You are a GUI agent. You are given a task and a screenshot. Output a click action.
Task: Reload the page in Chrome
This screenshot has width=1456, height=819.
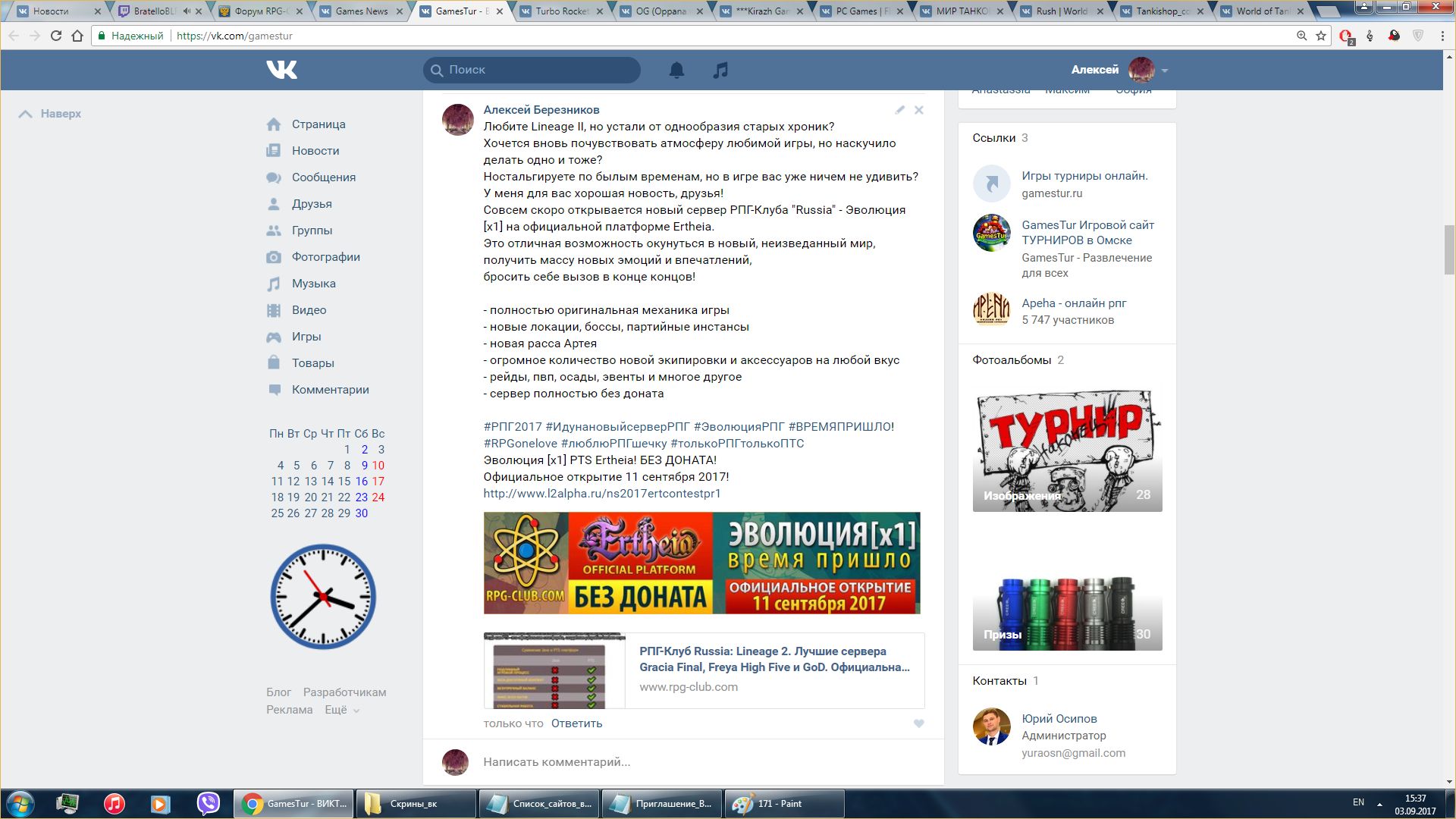pos(55,36)
